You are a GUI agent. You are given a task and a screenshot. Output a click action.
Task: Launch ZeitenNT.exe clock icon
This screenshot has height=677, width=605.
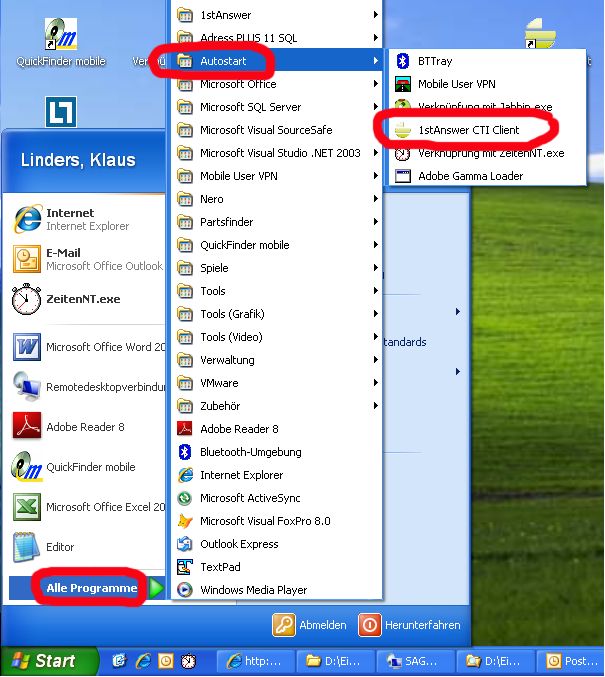[26, 299]
